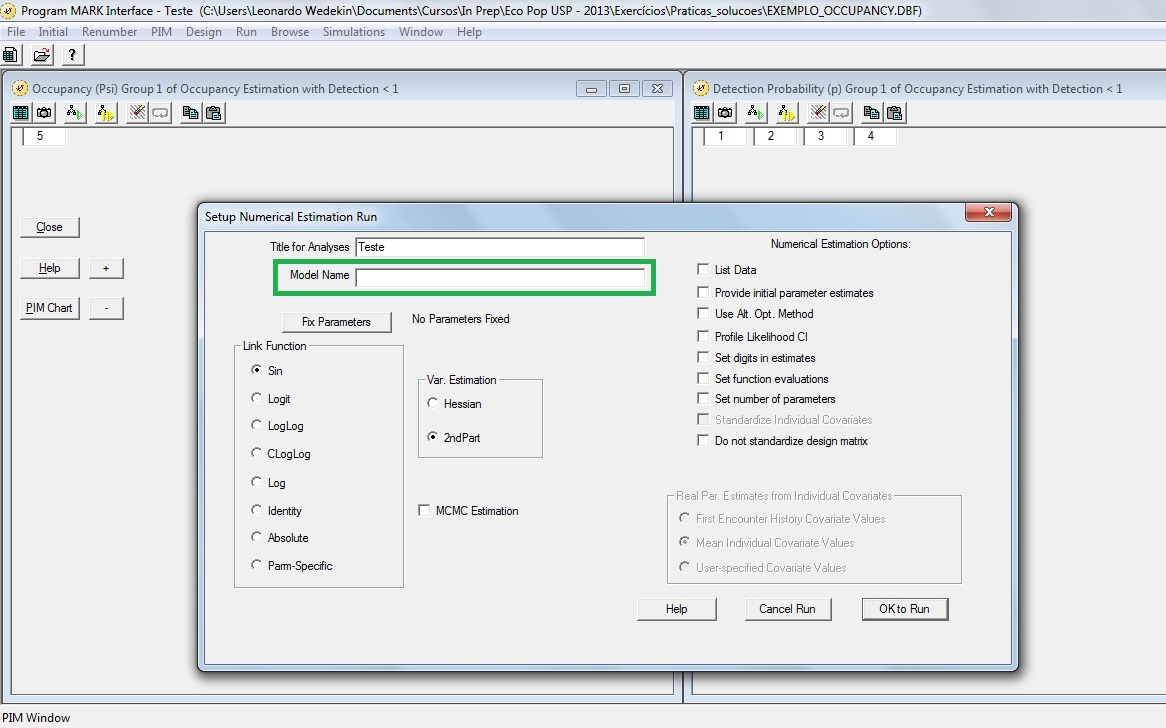The height and width of the screenshot is (728, 1166).
Task: Enable Profile Likelihood CI checkbox
Action: pyautogui.click(x=703, y=336)
